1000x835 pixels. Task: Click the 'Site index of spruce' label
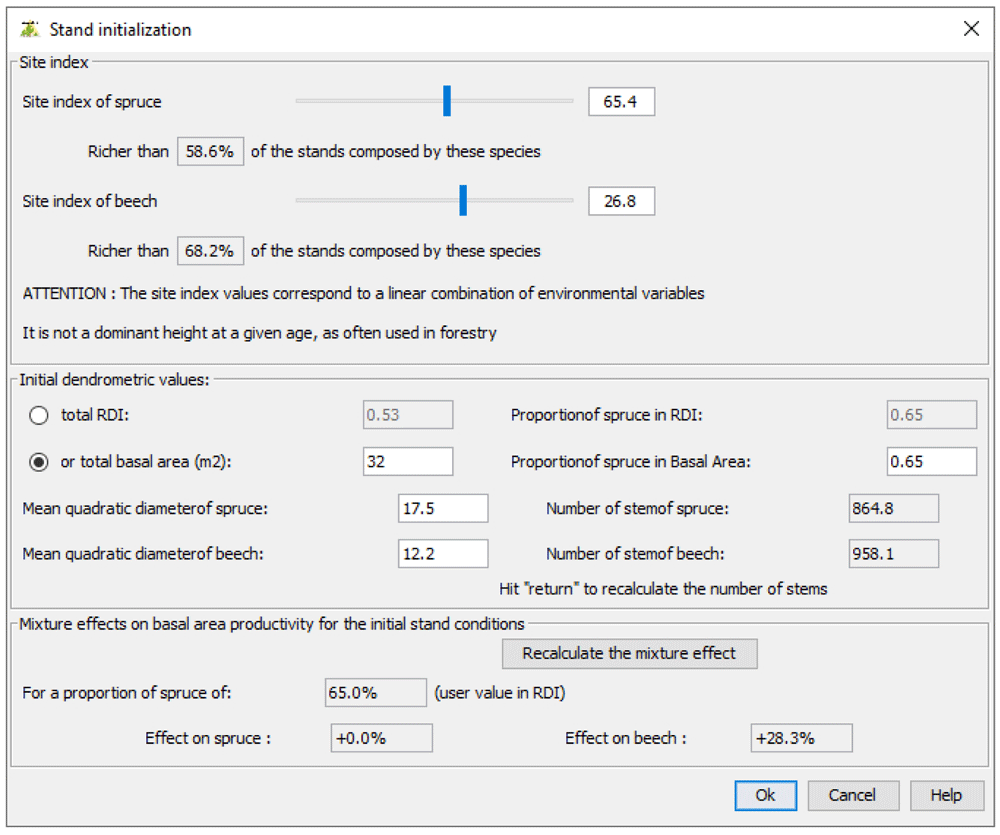(x=92, y=102)
